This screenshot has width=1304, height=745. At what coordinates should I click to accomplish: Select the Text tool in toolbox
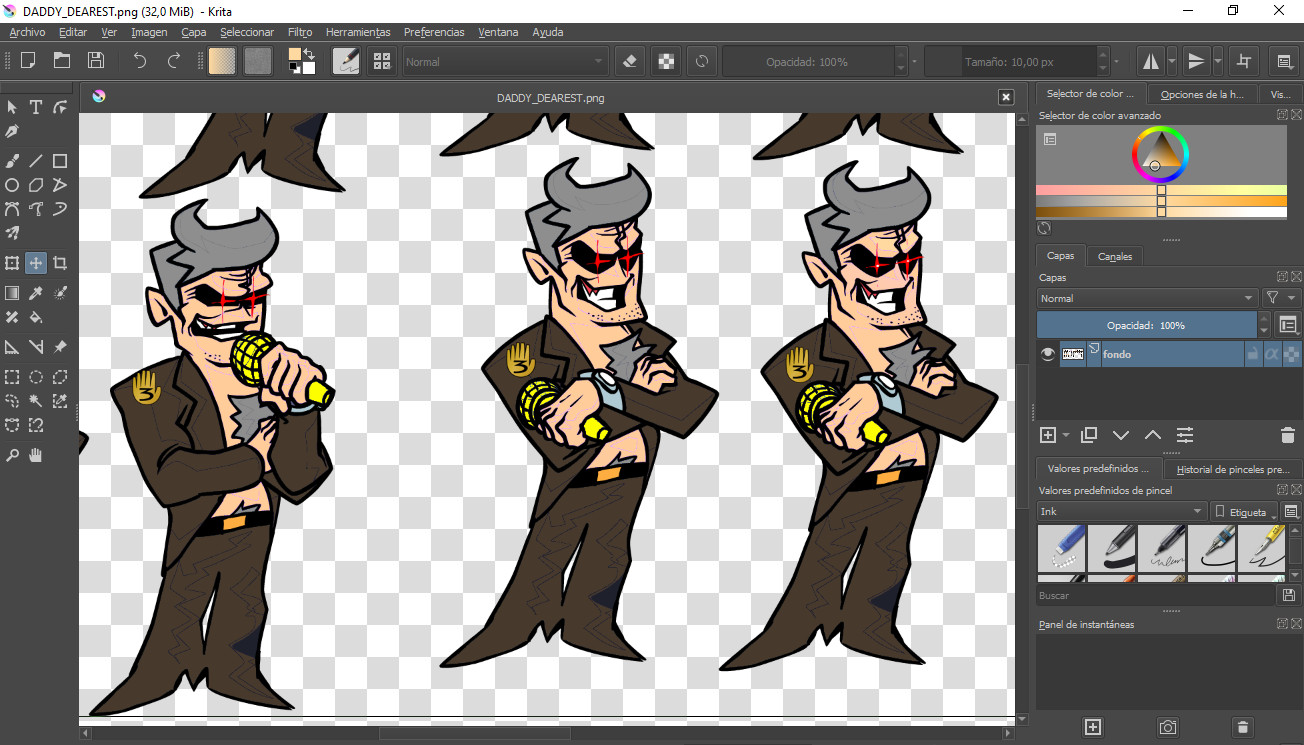[36, 107]
